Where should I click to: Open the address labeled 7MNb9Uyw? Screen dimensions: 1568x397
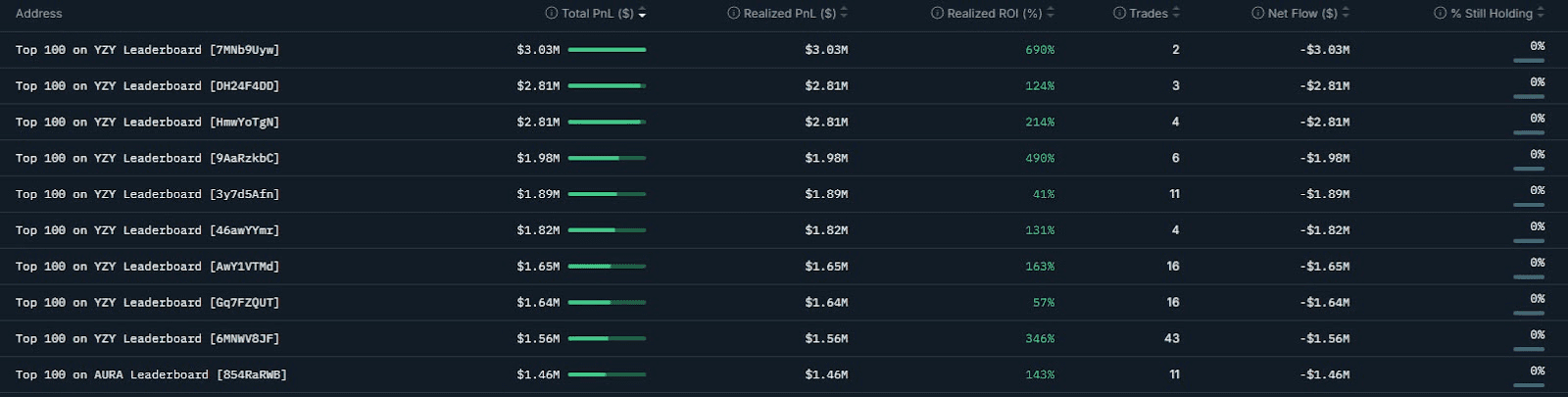click(147, 50)
